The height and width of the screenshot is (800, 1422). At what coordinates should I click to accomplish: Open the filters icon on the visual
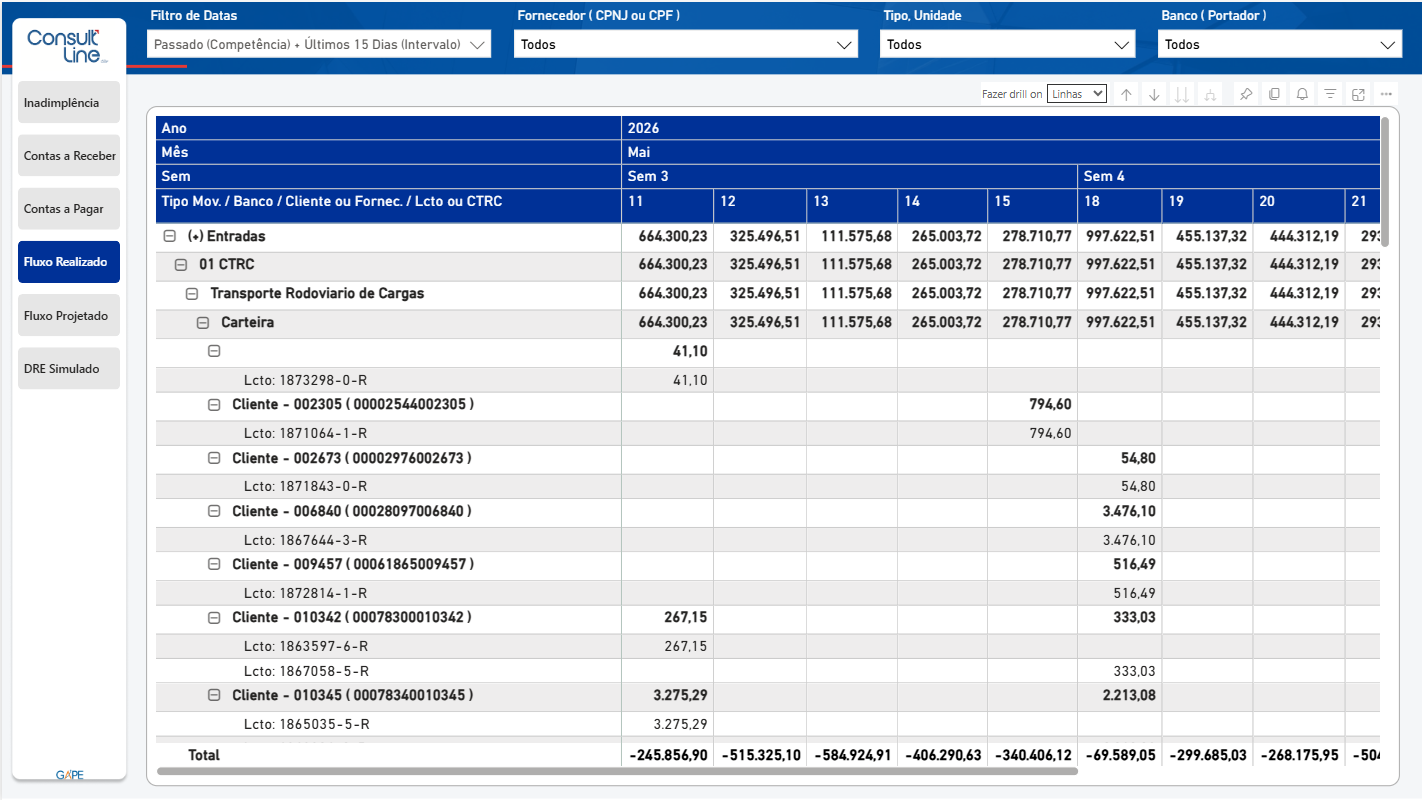[x=1330, y=94]
